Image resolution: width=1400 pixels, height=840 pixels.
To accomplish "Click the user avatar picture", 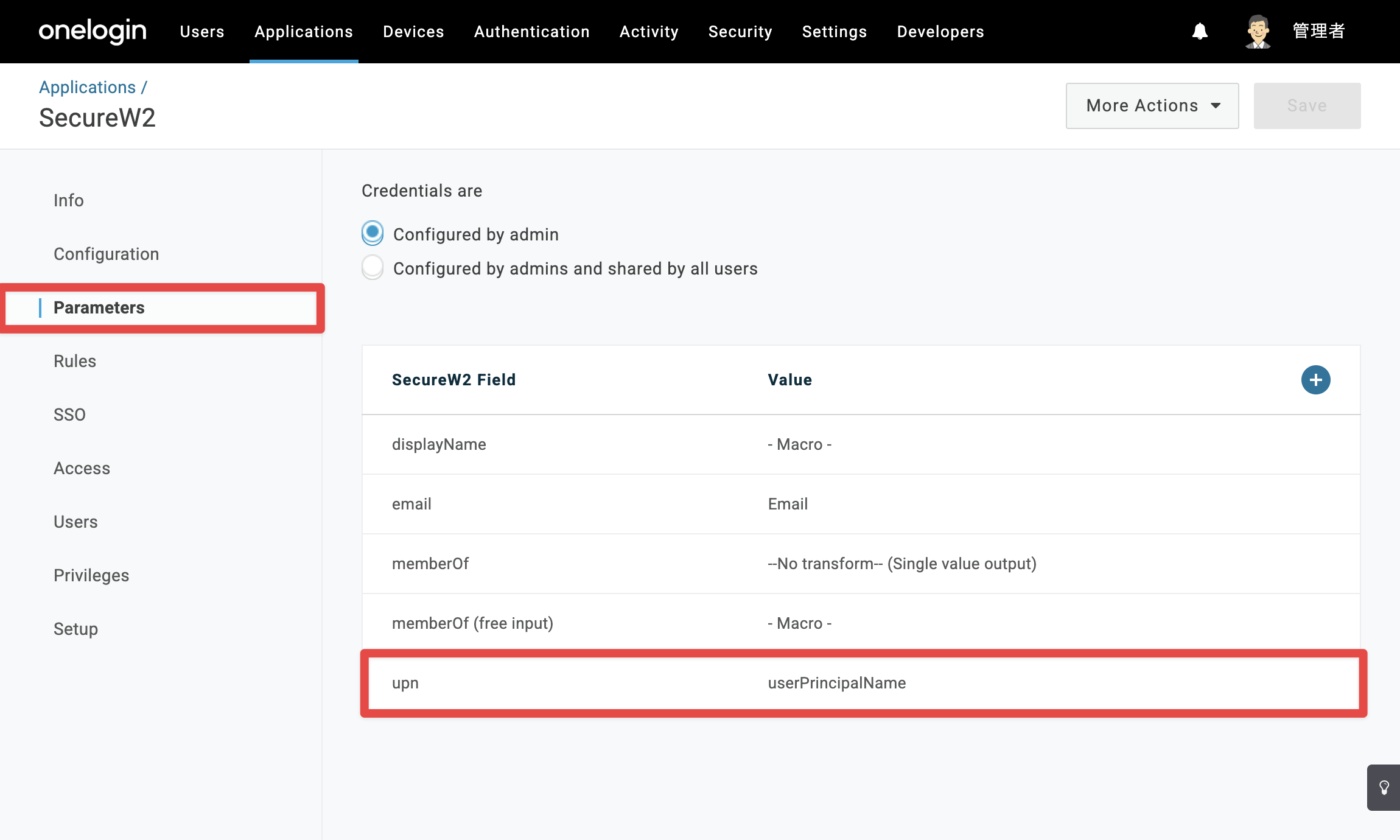I will pyautogui.click(x=1258, y=32).
